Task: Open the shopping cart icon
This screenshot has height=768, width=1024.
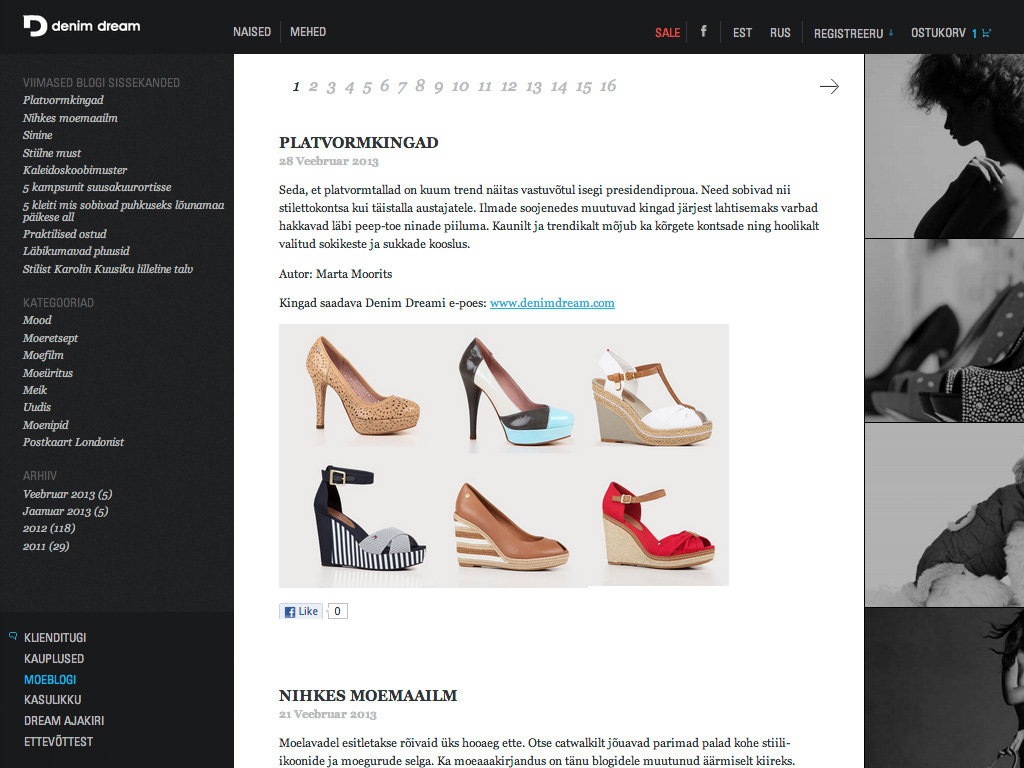Action: [987, 33]
